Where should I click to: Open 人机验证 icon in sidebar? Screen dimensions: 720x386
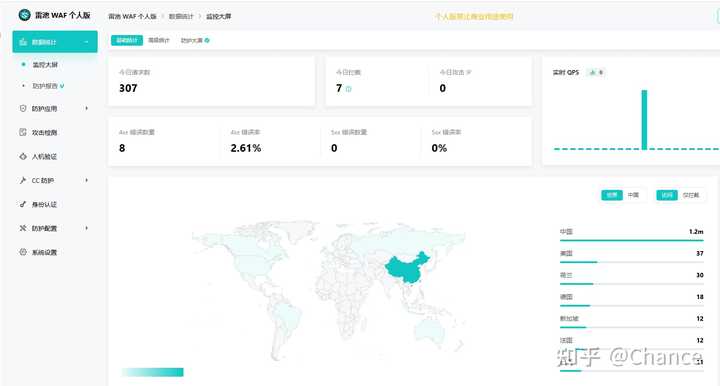23,156
